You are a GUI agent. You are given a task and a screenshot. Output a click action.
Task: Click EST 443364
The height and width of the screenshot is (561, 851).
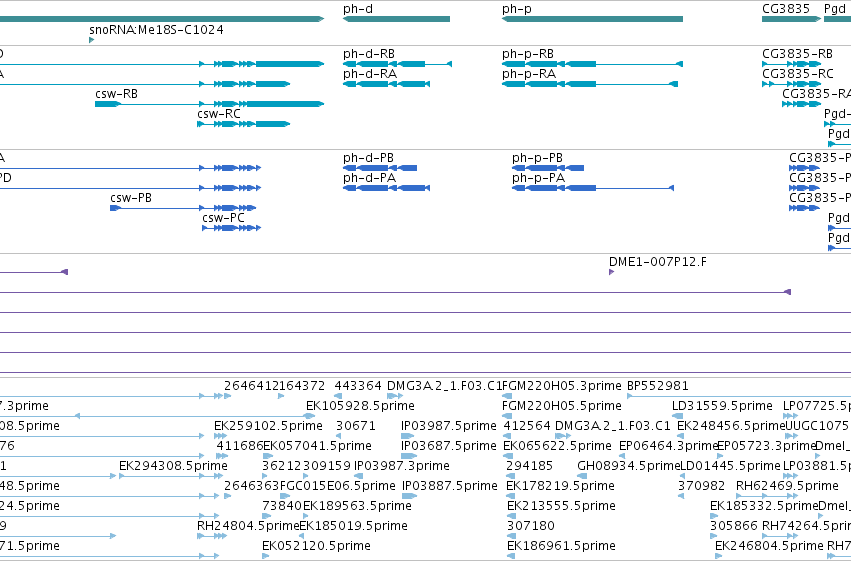[x=338, y=396]
